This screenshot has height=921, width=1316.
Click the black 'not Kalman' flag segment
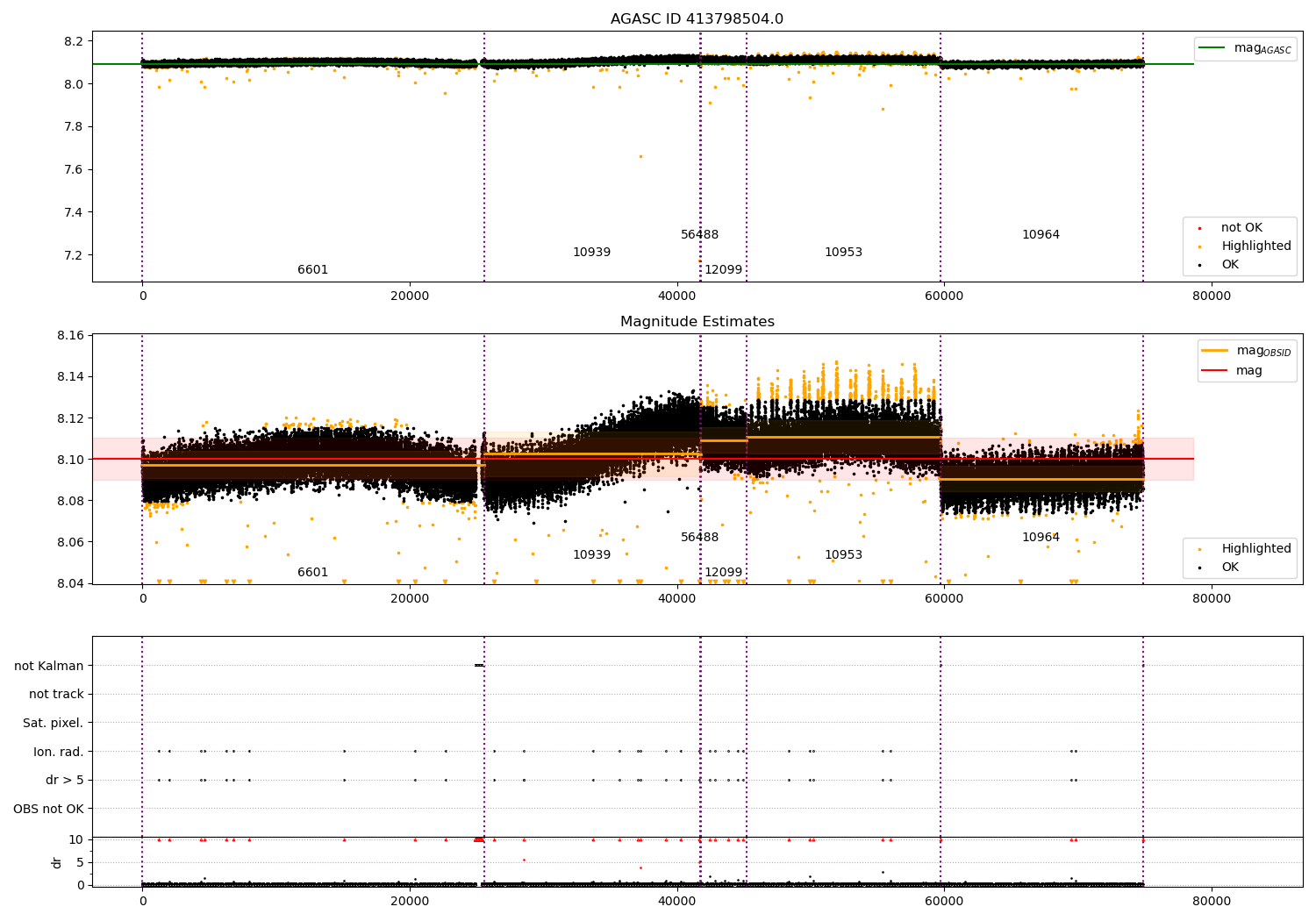coord(478,666)
